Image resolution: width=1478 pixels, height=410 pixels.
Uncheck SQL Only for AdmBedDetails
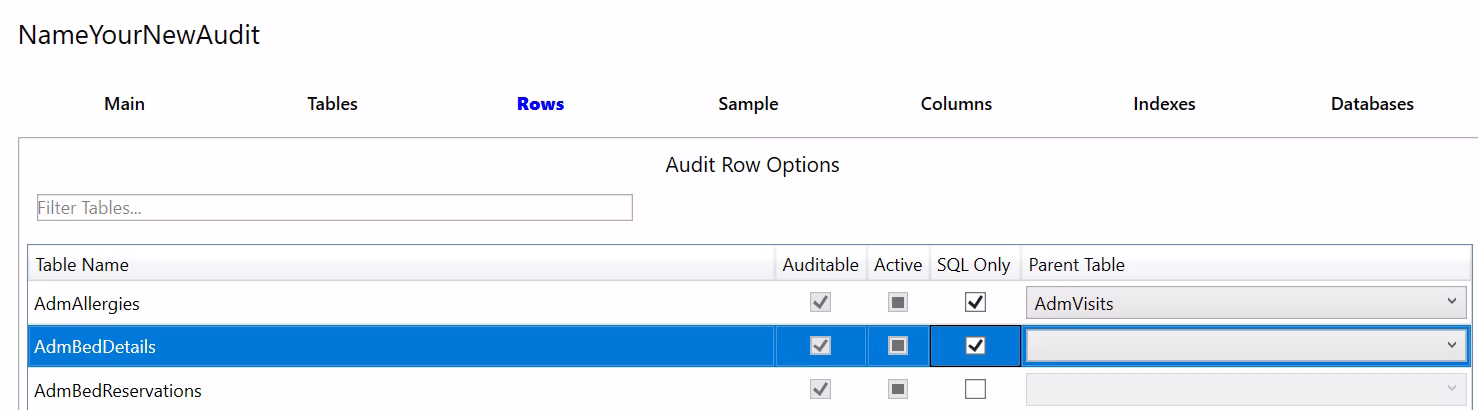pyautogui.click(x=975, y=346)
